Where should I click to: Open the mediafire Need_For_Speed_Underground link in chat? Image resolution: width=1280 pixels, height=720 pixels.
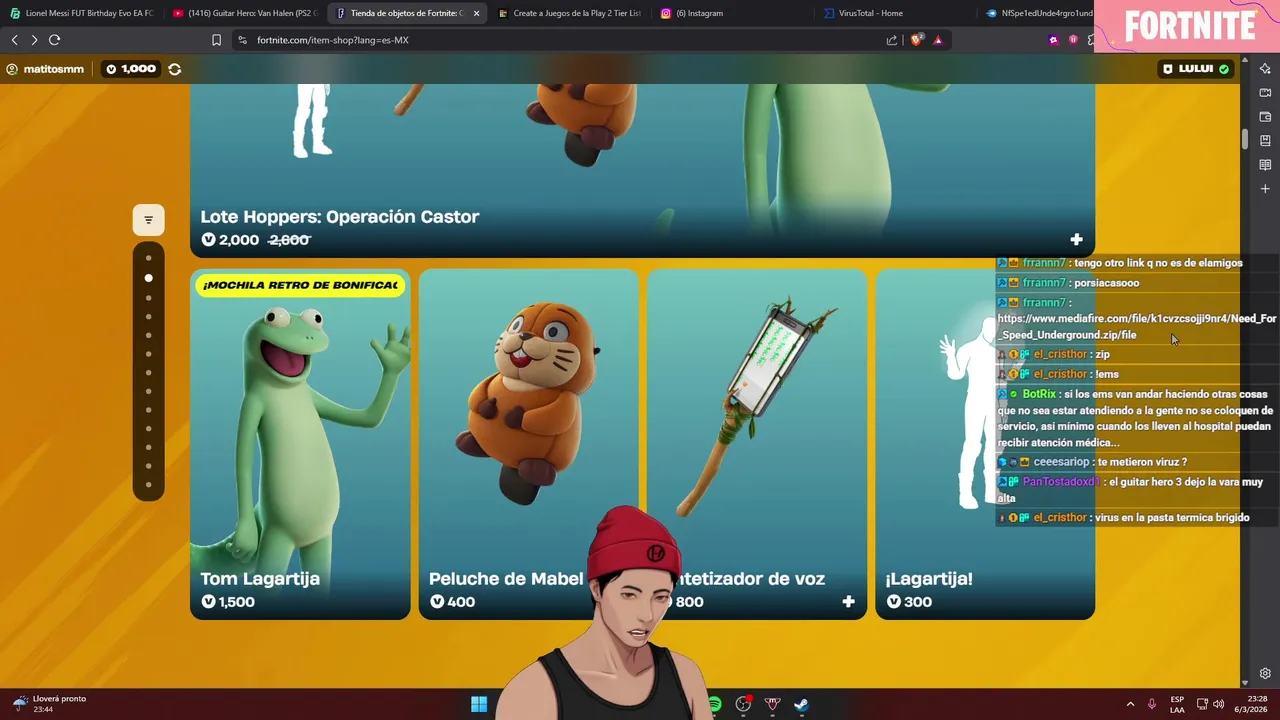coord(1137,327)
